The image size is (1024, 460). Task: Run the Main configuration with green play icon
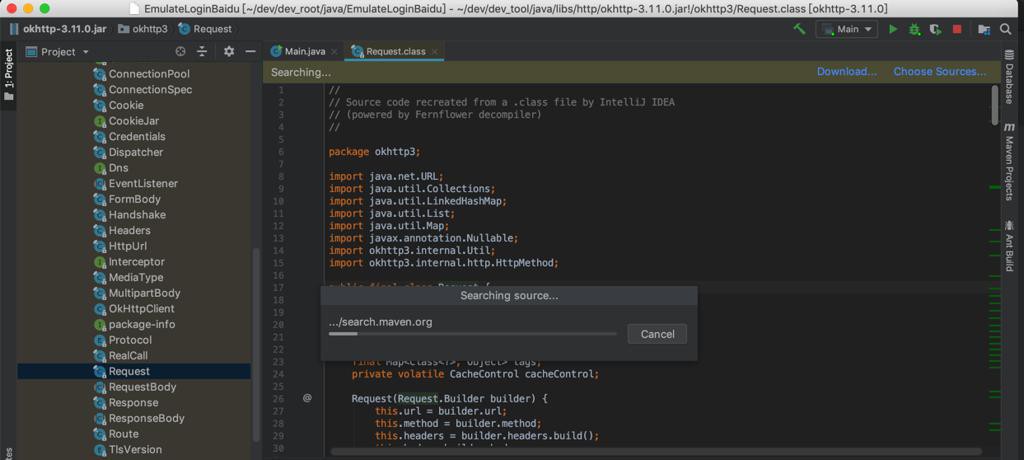[x=893, y=29]
